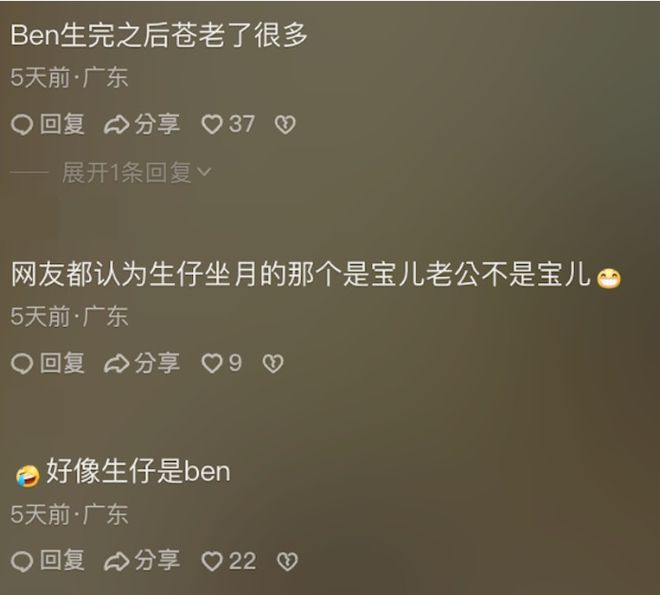Select the 'Ben生完之后苍老了很多' comment text
The width and height of the screenshot is (660, 595).
[x=159, y=35]
